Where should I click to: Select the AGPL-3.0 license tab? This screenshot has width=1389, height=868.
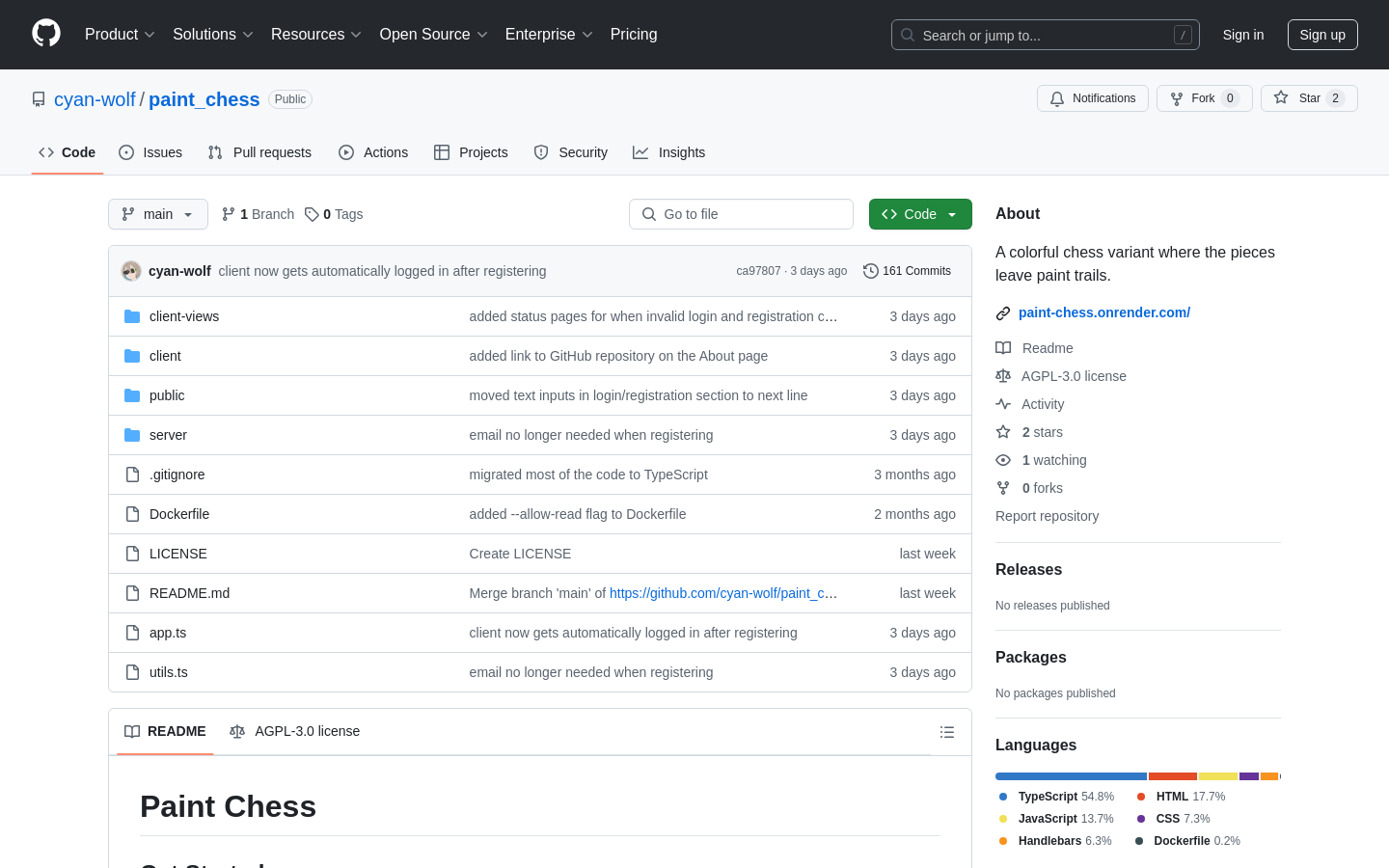click(x=295, y=731)
